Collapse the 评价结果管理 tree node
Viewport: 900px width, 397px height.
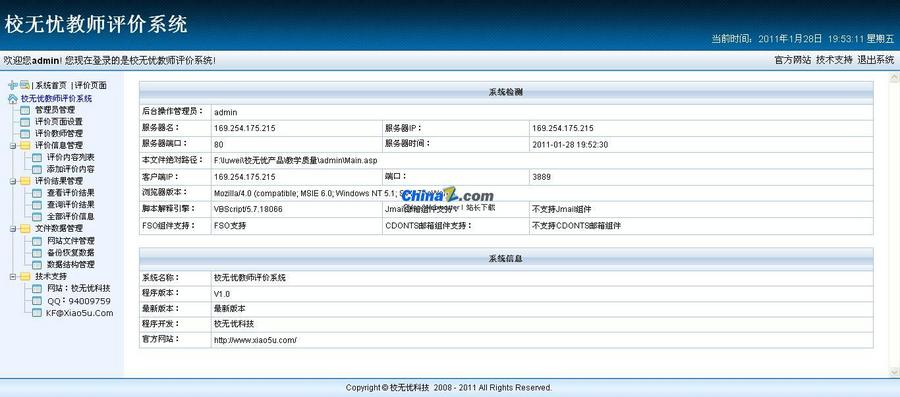click(x=13, y=181)
